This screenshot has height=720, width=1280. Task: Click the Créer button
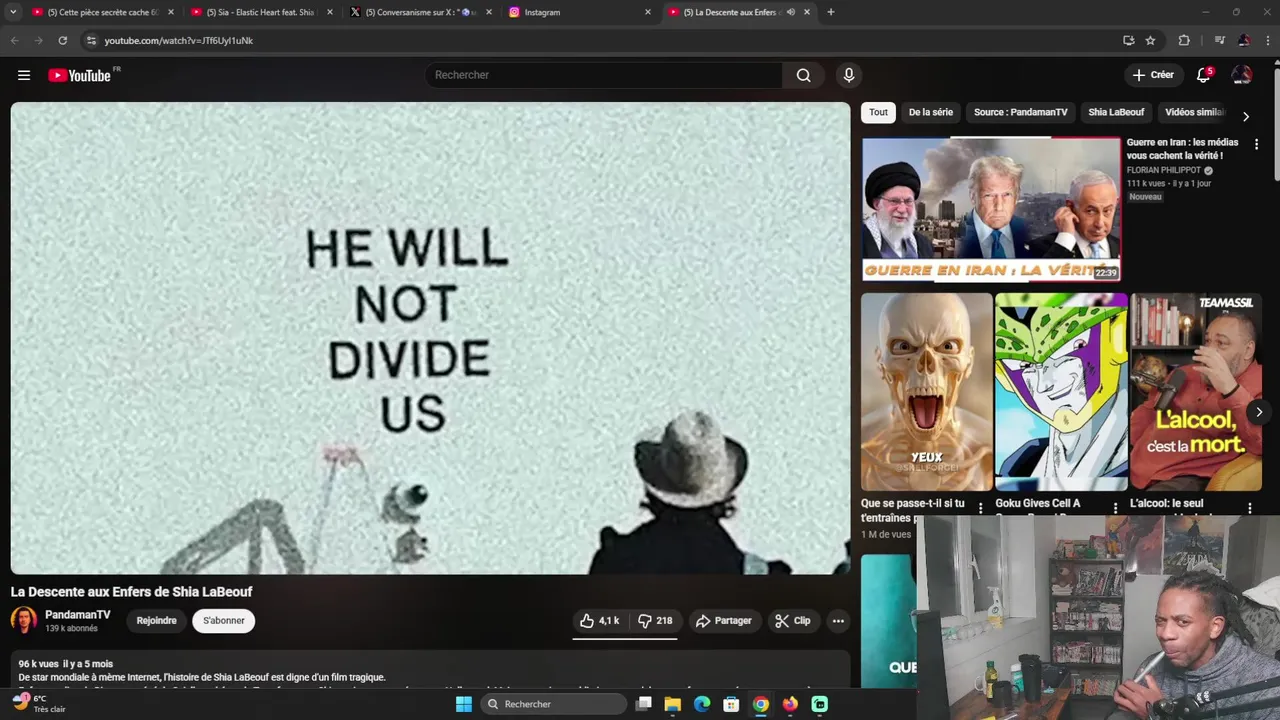tap(1153, 75)
